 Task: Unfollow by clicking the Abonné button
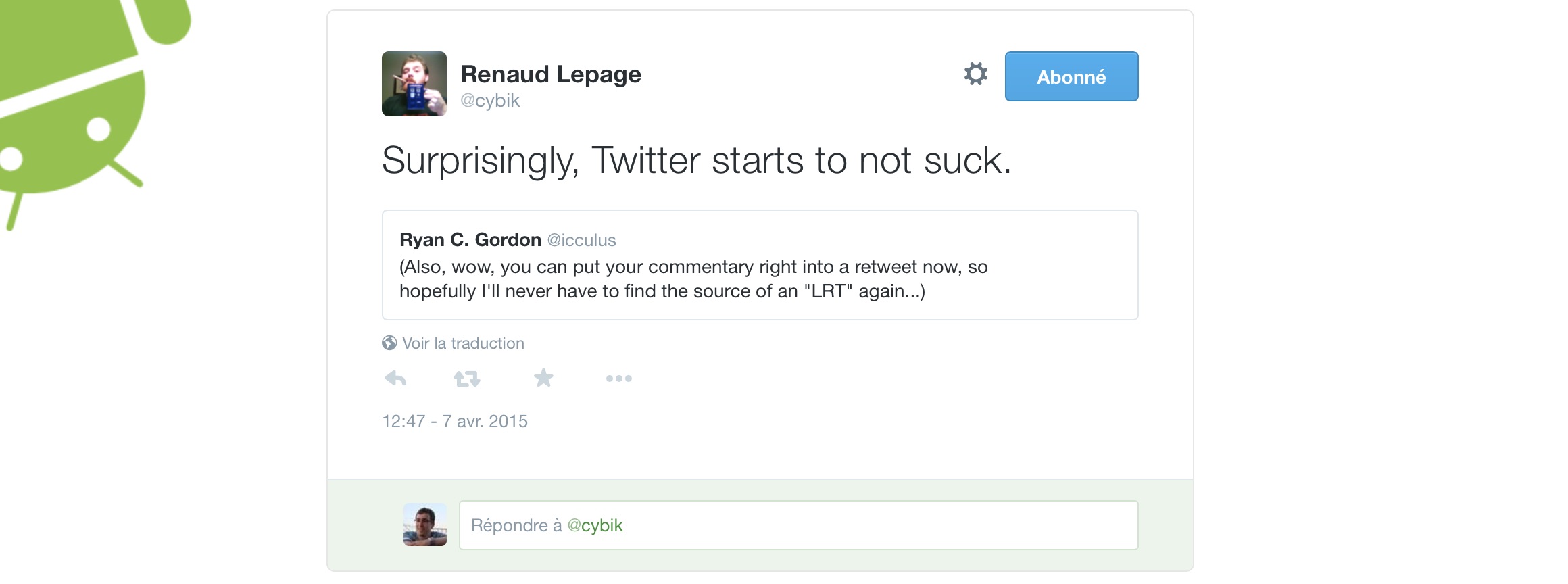(1071, 76)
